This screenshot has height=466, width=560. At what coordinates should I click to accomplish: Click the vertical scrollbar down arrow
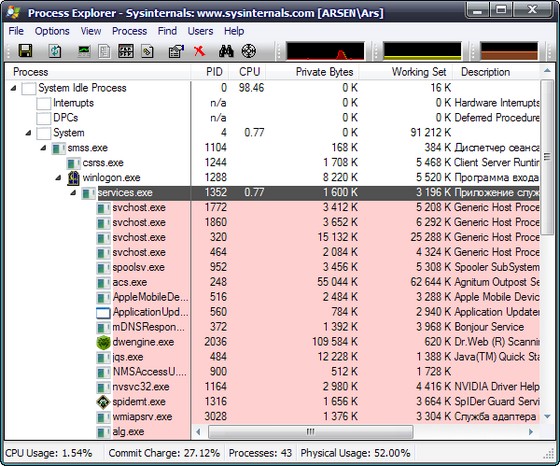pyautogui.click(x=547, y=417)
